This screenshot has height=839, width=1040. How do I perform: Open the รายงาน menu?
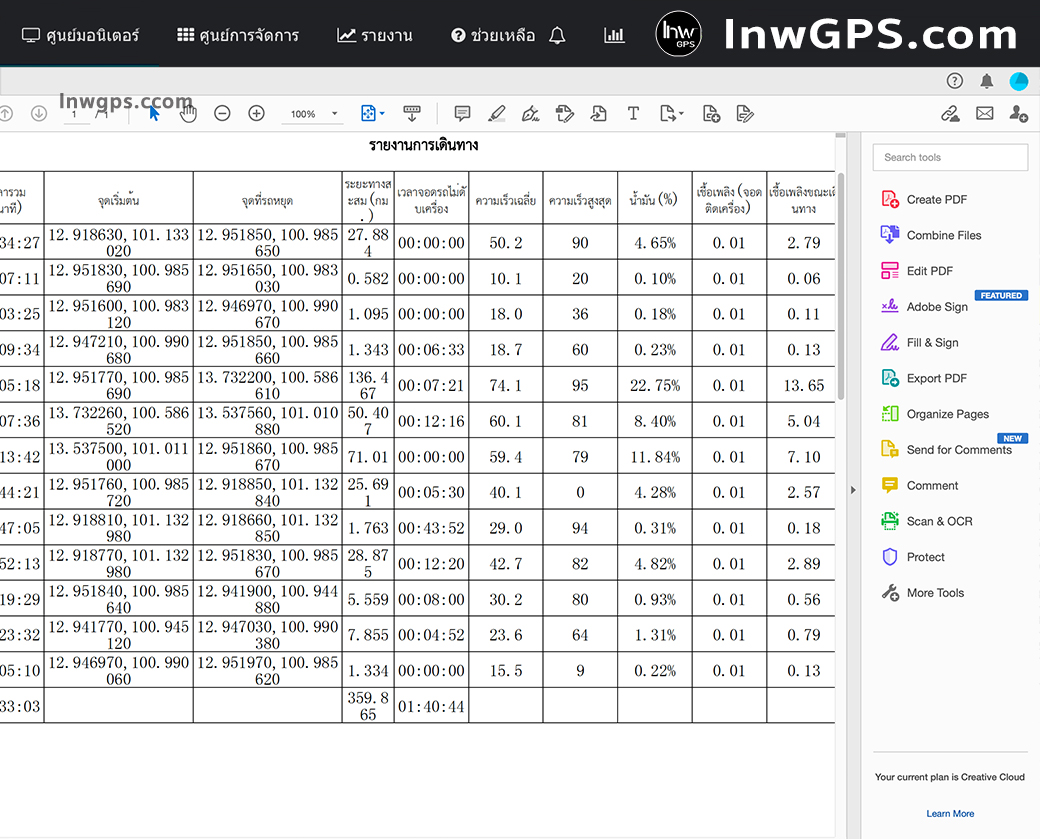tap(375, 35)
